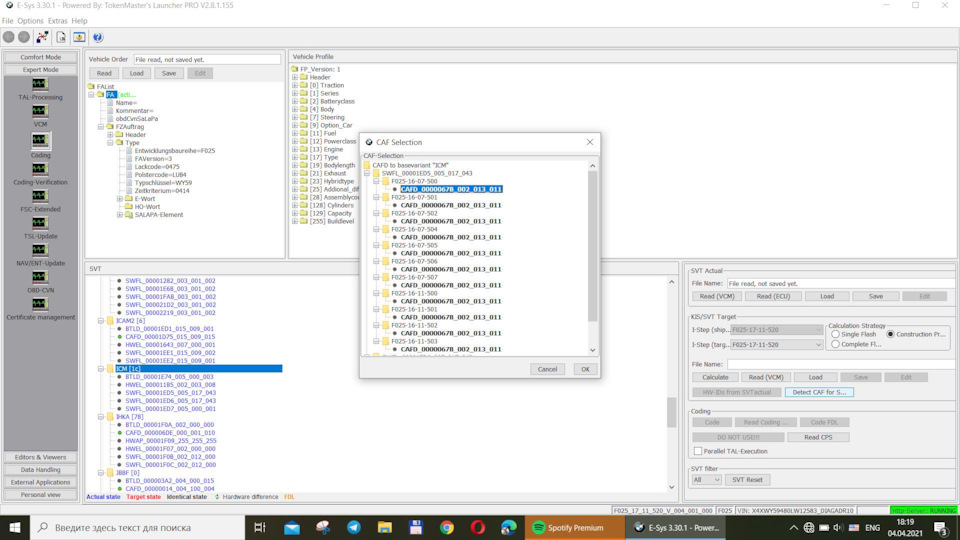The width and height of the screenshot is (960, 540).
Task: Open the Extras menu
Action: 58,21
